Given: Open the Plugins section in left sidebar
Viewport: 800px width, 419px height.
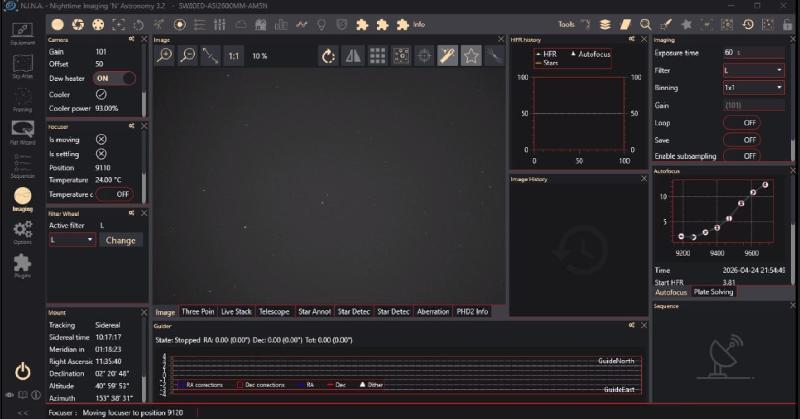Looking at the screenshot, I should 22,266.
